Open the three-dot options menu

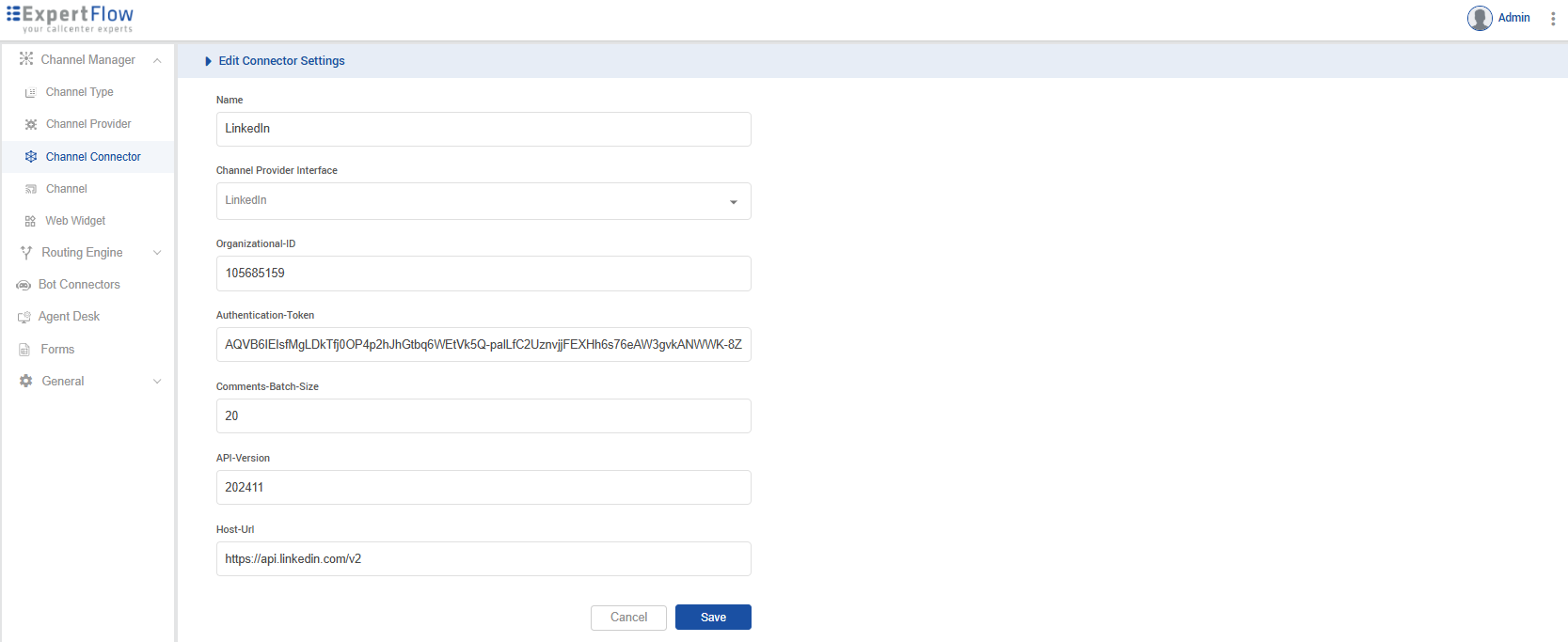pos(1552,19)
